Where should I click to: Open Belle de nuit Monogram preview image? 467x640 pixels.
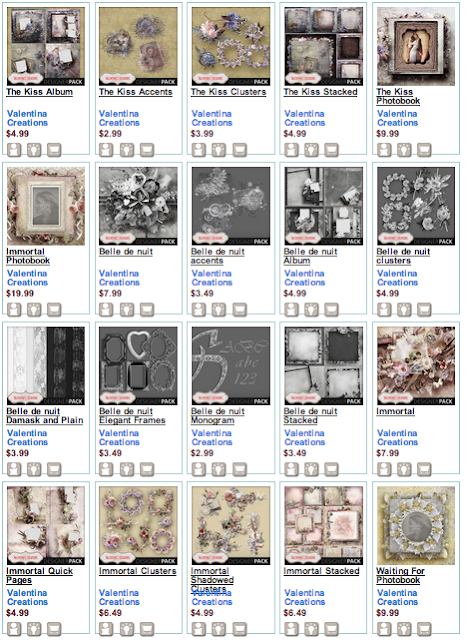click(231, 366)
